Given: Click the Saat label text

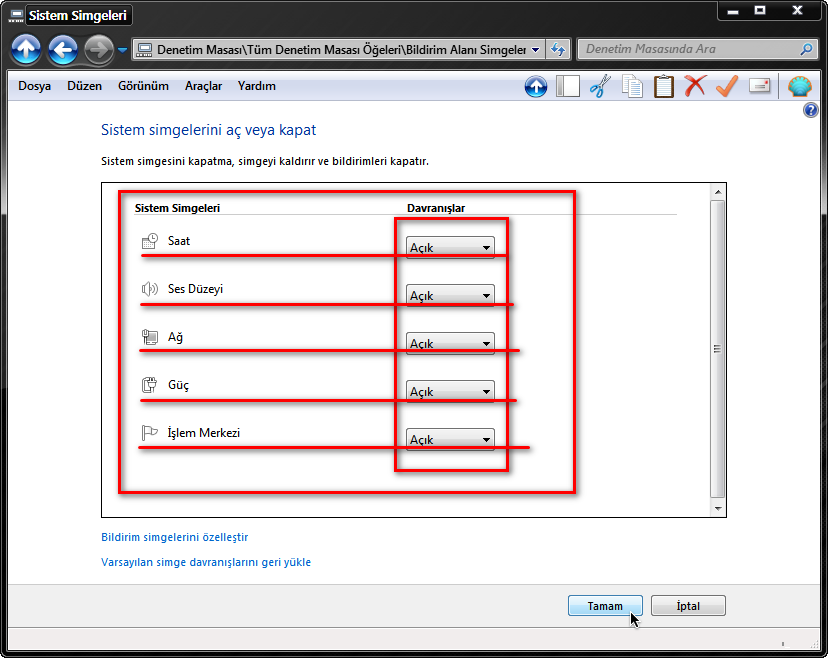Looking at the screenshot, I should click(179, 241).
